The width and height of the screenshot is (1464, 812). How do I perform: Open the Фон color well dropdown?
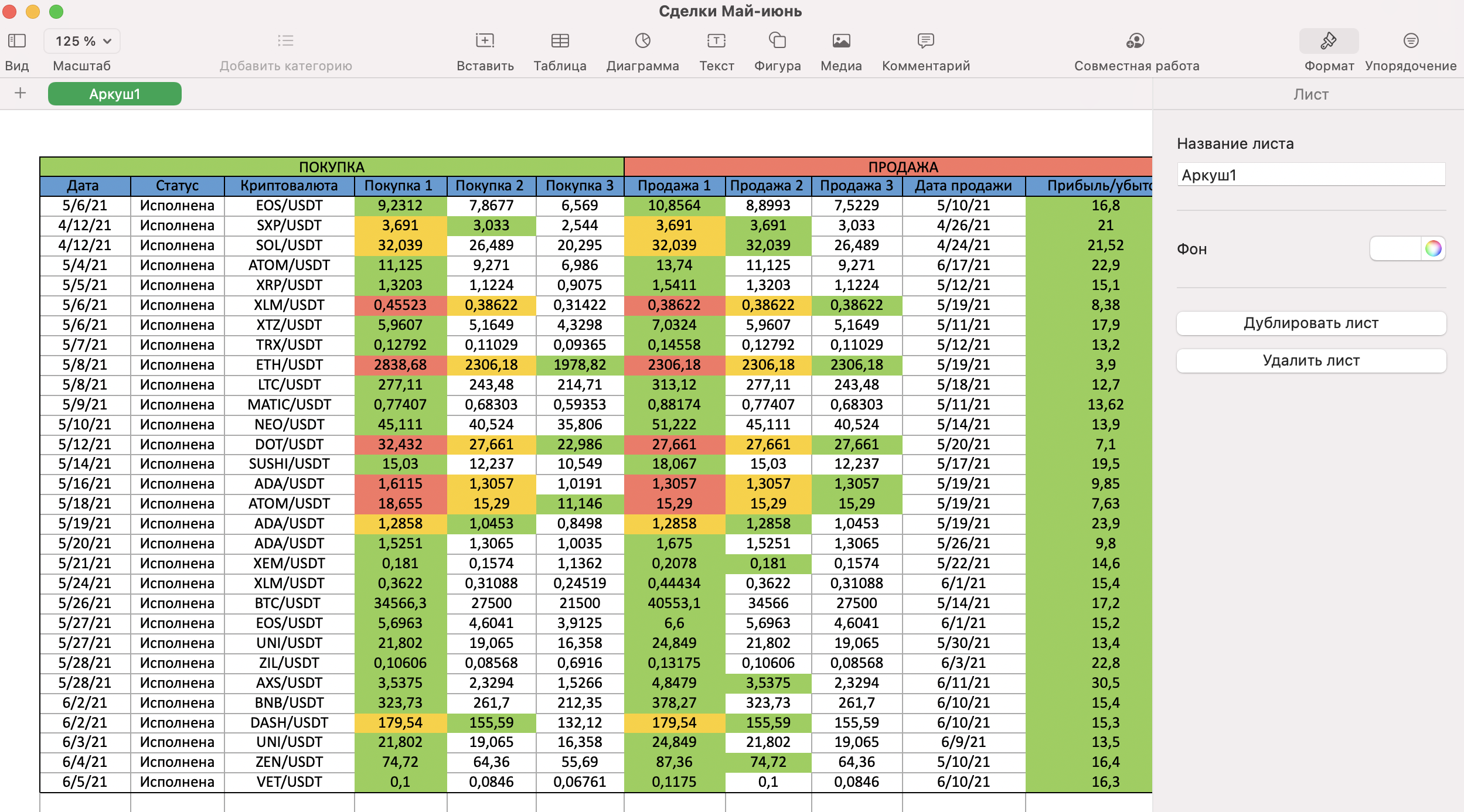point(1395,249)
